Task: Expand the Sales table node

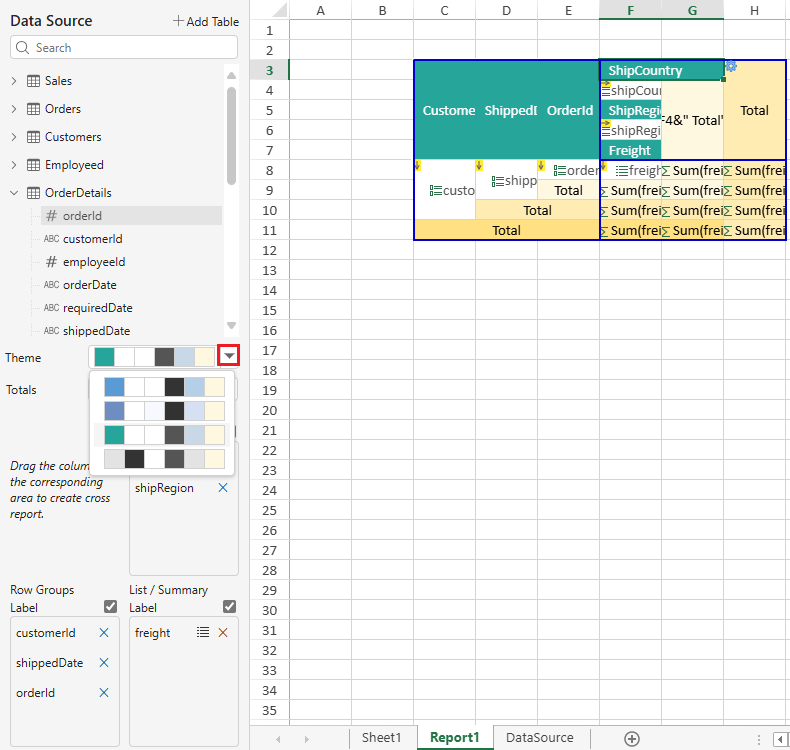Action: [14, 81]
